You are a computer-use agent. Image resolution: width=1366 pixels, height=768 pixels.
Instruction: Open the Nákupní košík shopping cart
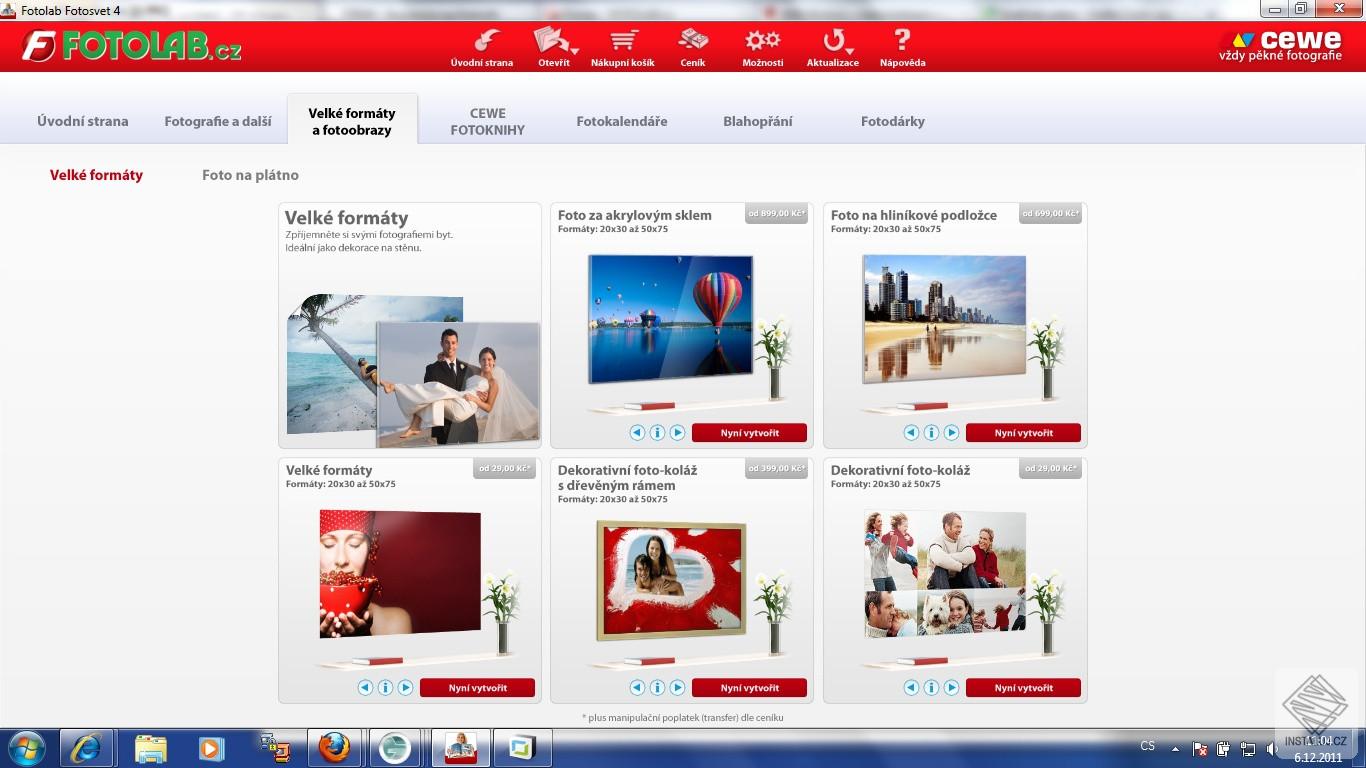click(x=623, y=47)
